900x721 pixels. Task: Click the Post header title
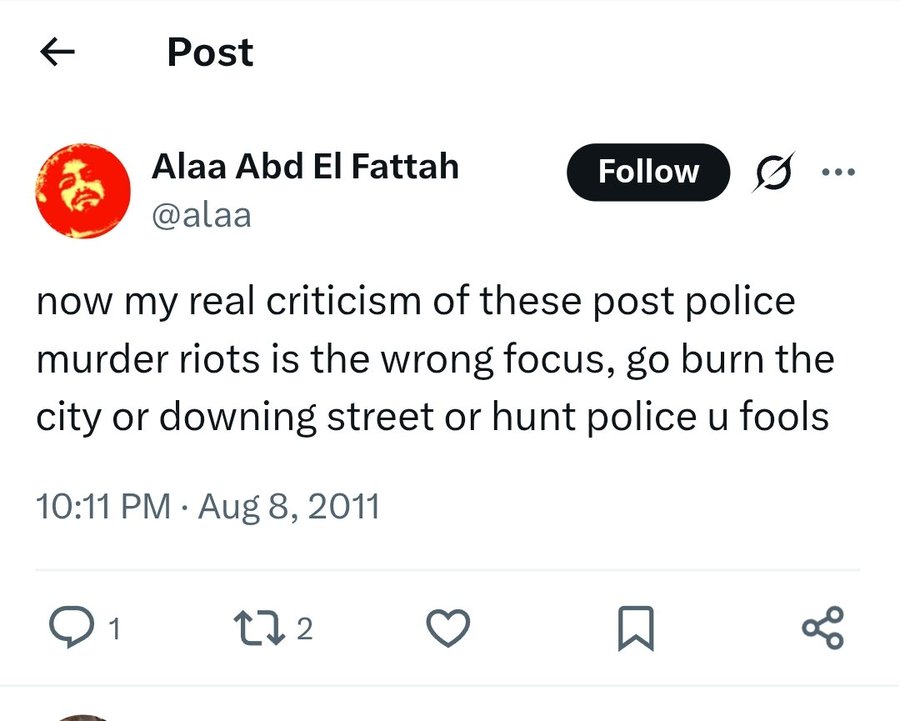pyautogui.click(x=210, y=52)
